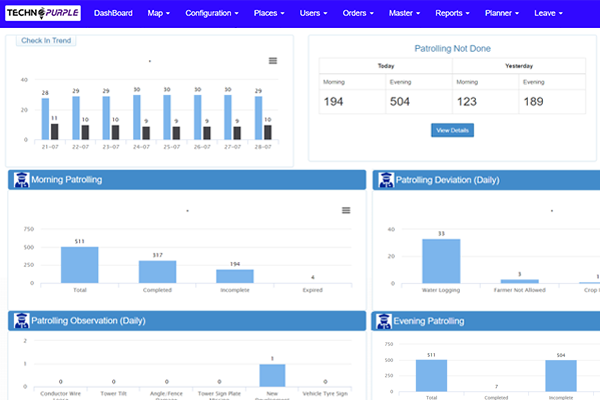Click the 26-07 axis label in Check In Trend

point(202,147)
